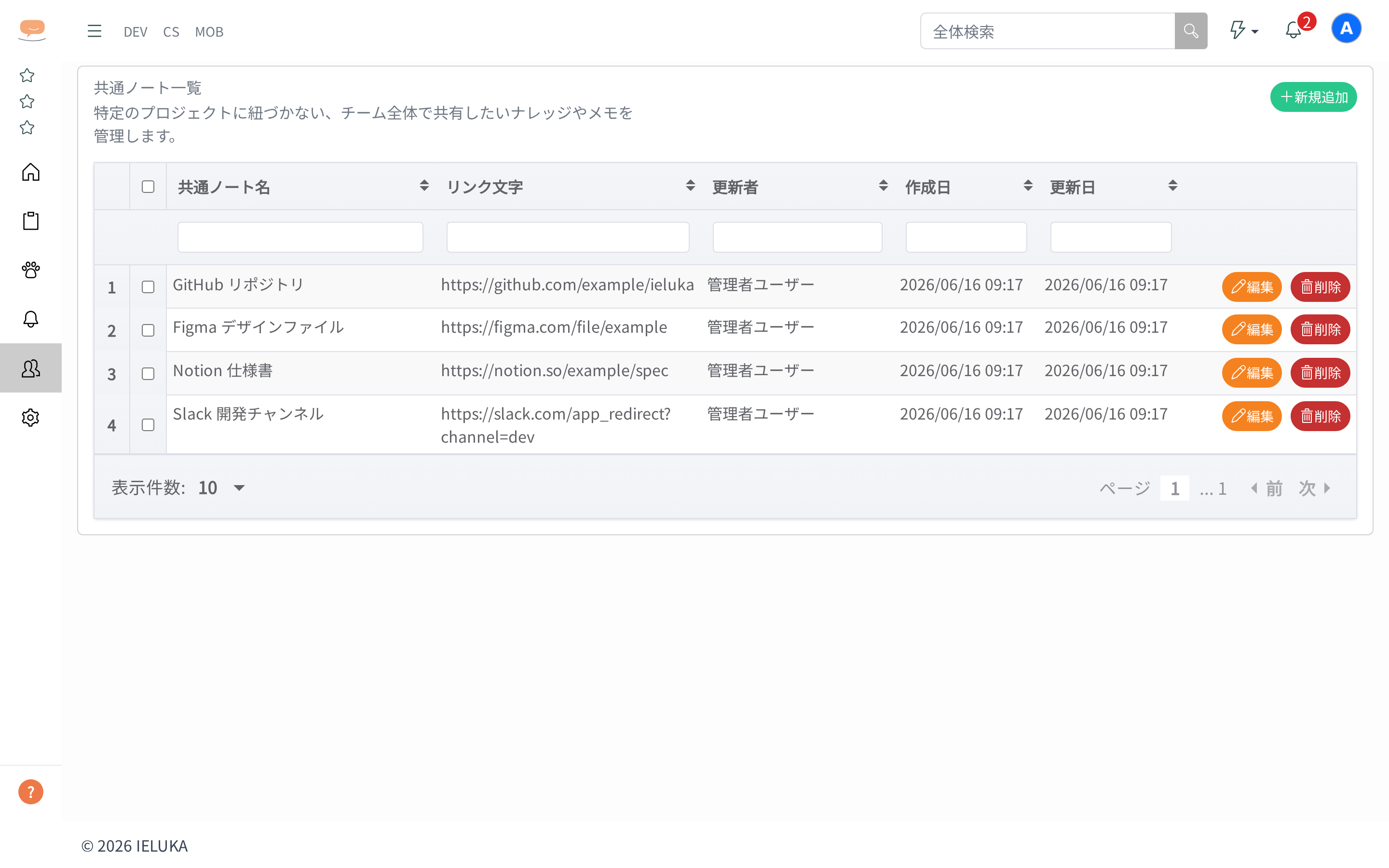Click the first favorite star icon
1389x868 pixels.
(x=27, y=75)
